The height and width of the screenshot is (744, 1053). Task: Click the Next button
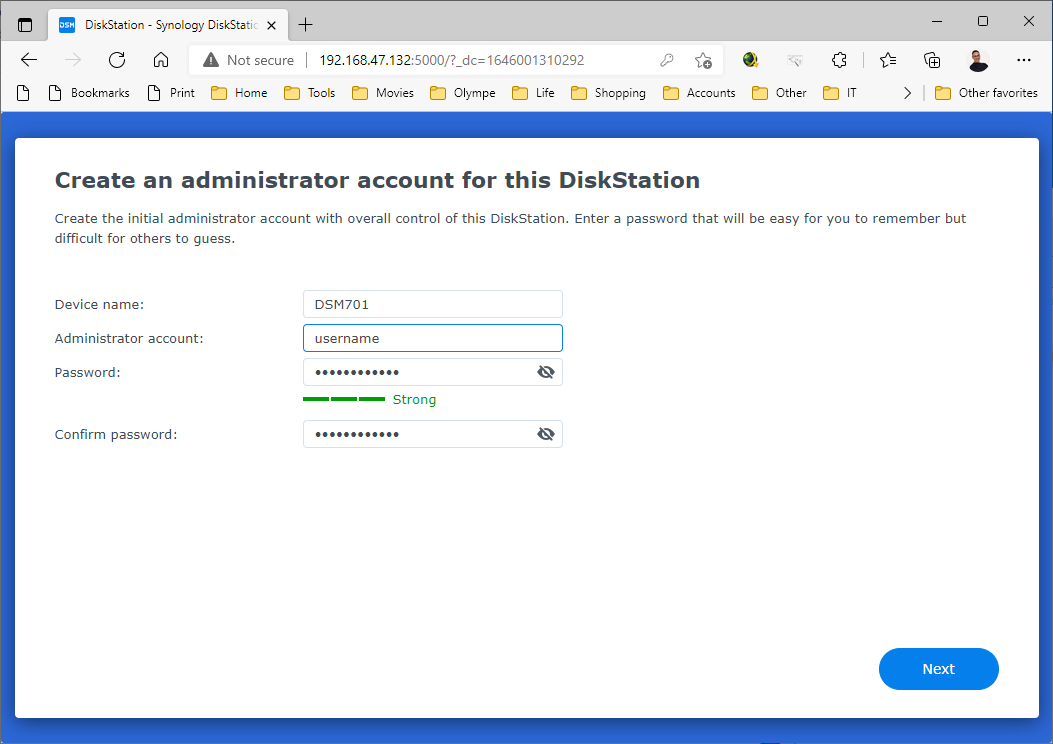[x=938, y=669]
